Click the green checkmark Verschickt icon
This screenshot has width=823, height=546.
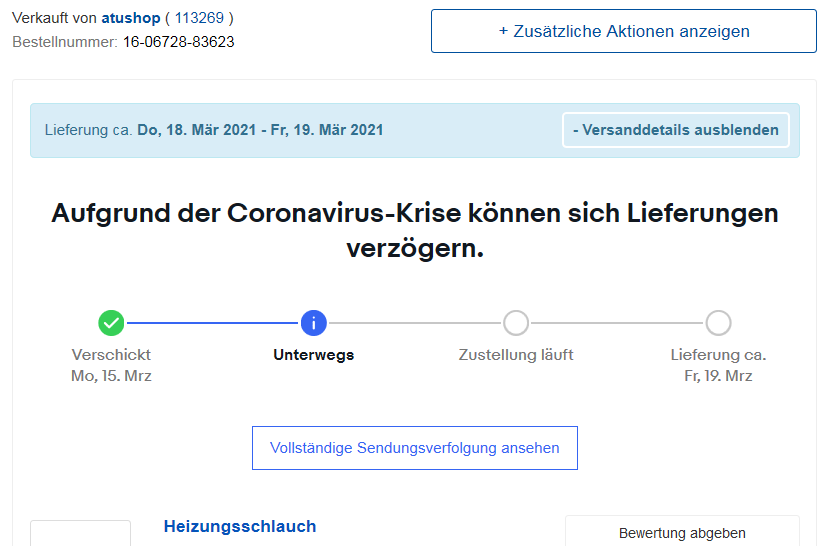[111, 323]
